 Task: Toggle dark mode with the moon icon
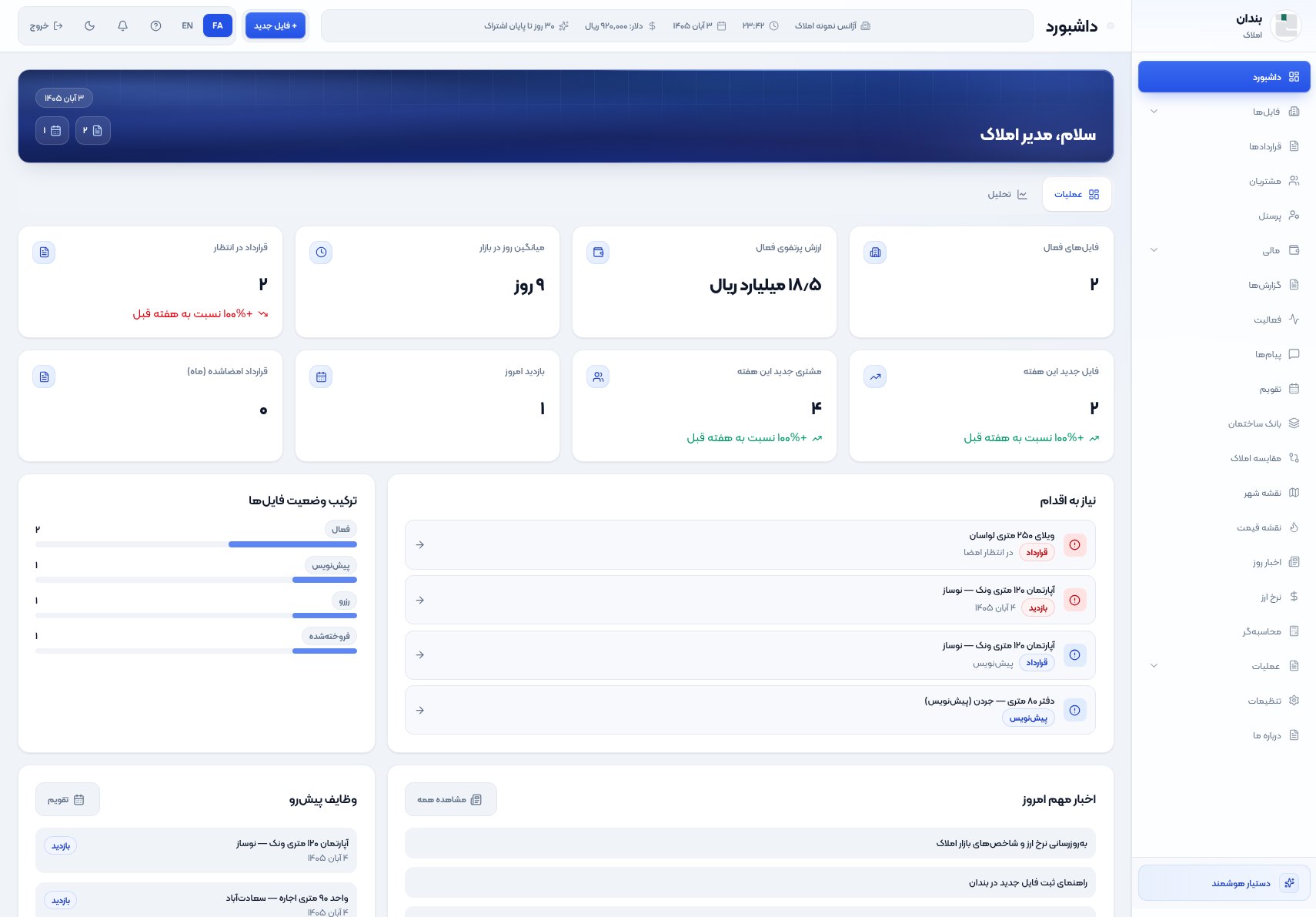90,25
